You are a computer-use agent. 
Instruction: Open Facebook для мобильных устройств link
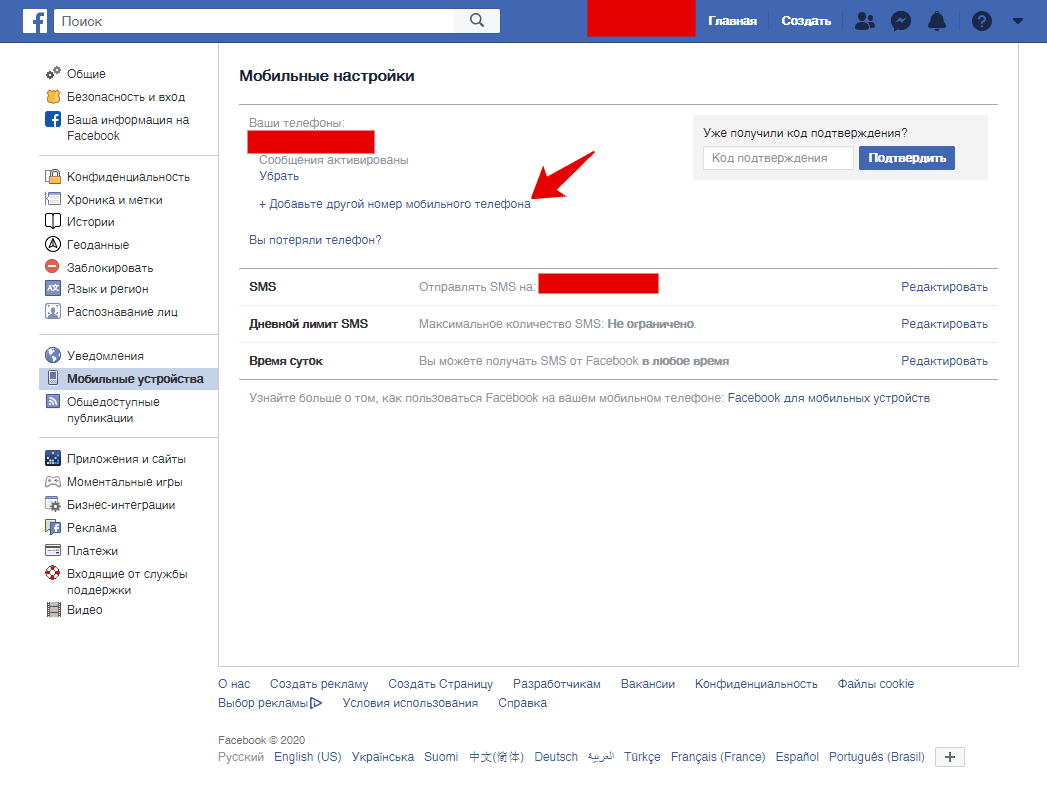pos(829,398)
